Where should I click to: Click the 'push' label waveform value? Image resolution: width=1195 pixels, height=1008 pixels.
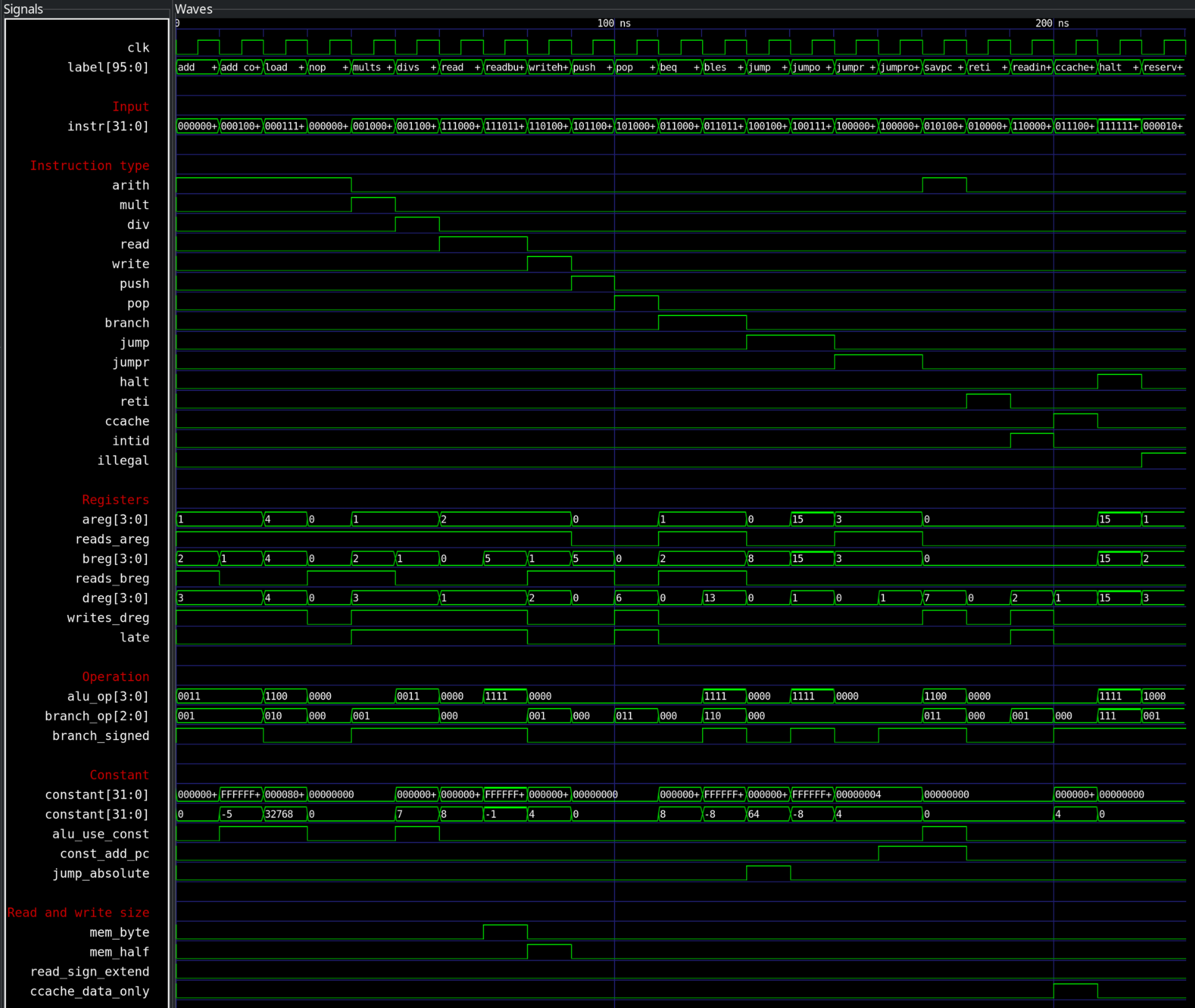[x=593, y=67]
